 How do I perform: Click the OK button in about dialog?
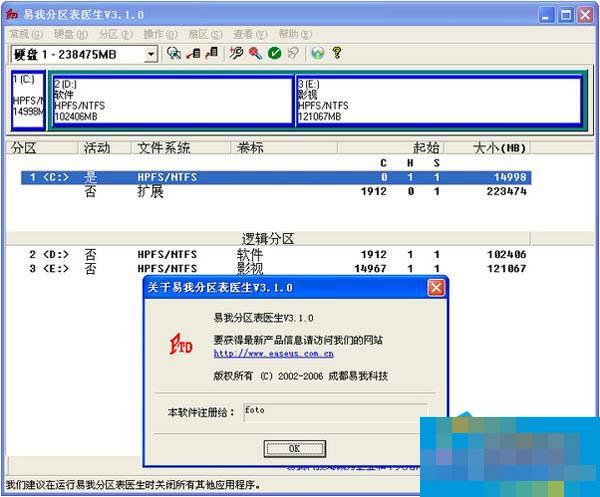click(295, 448)
